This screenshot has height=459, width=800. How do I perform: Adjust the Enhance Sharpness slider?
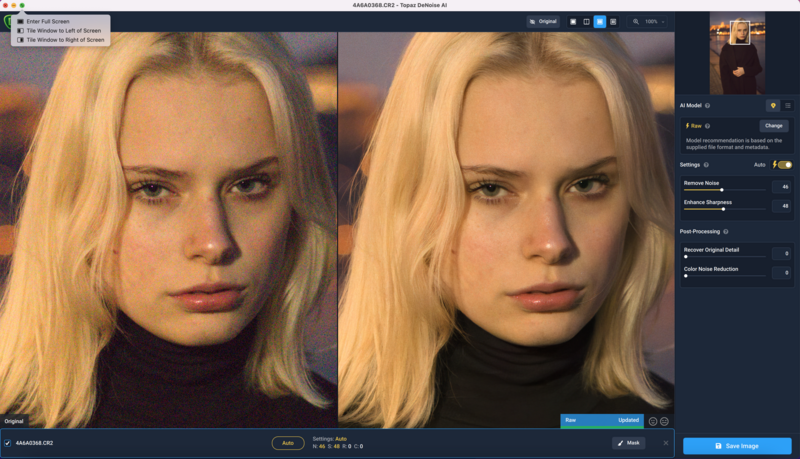pos(724,209)
